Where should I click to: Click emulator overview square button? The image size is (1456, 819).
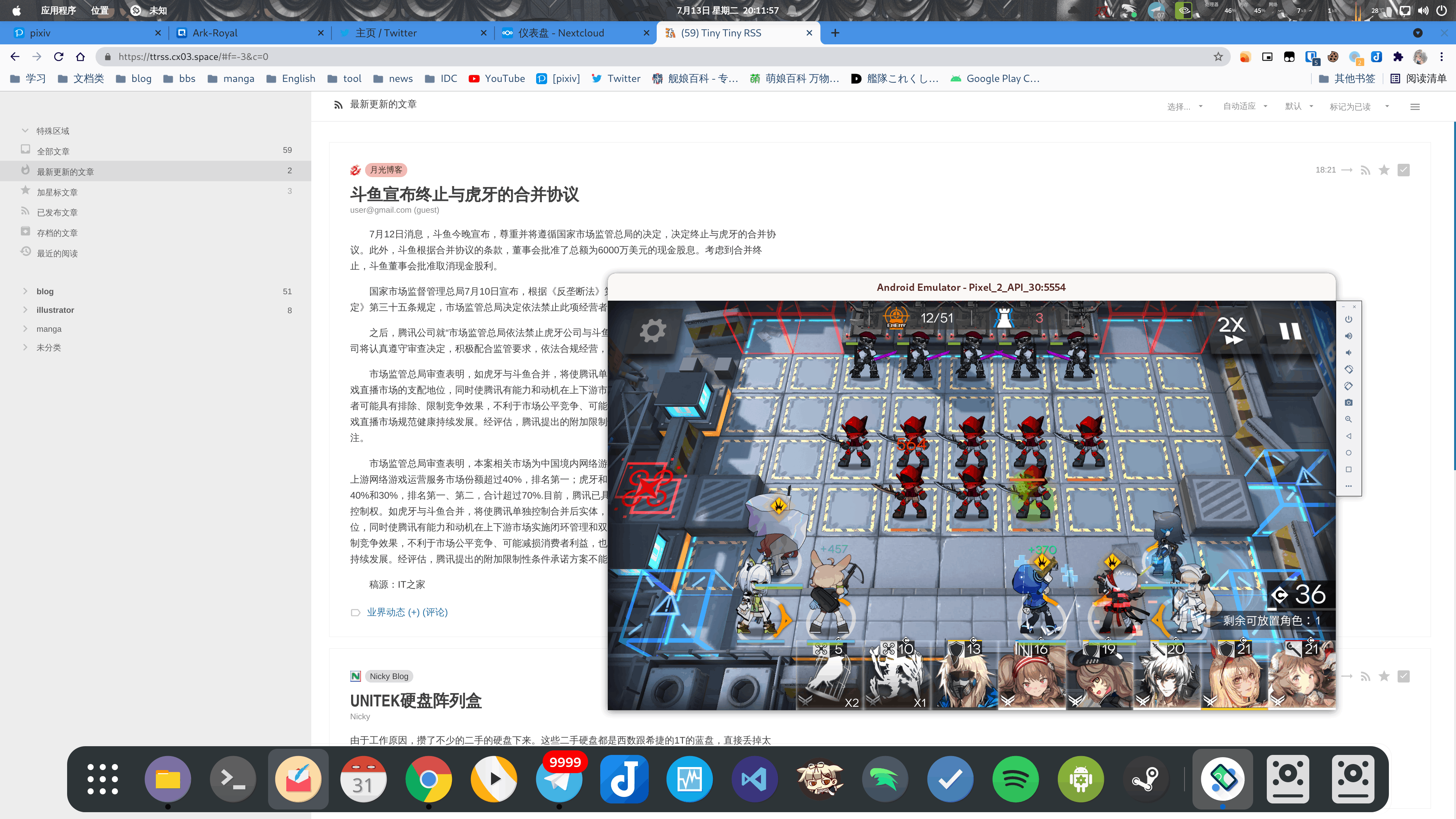point(1349,470)
